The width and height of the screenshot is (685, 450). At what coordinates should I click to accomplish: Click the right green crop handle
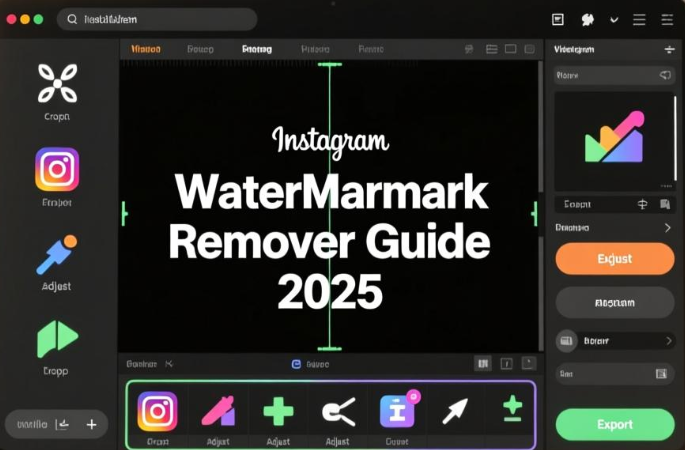[534, 214]
